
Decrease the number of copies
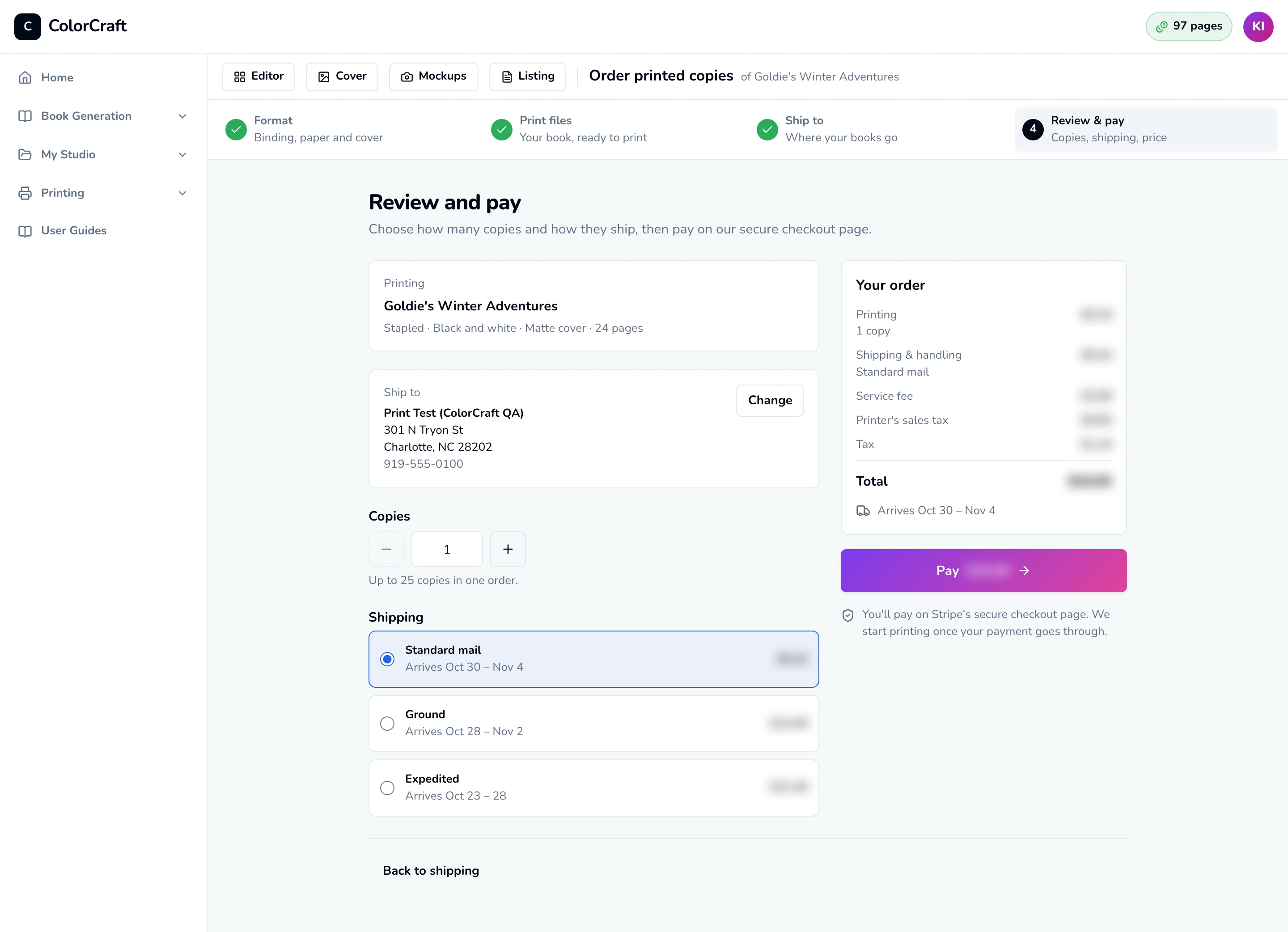[386, 549]
